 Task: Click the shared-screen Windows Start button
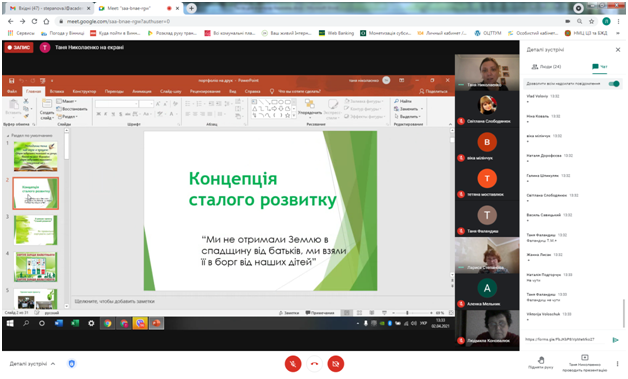[10, 323]
